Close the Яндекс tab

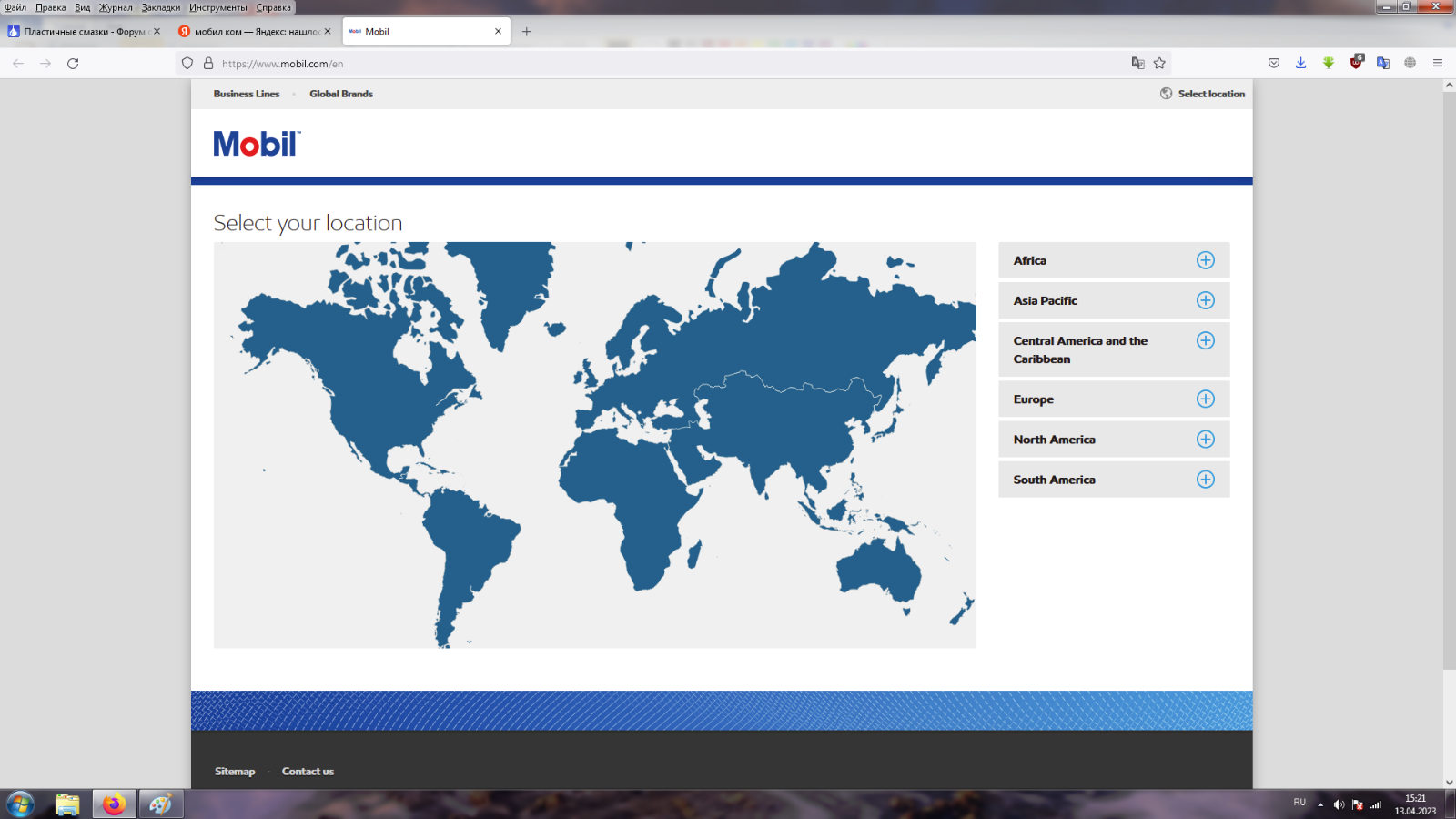tap(328, 31)
